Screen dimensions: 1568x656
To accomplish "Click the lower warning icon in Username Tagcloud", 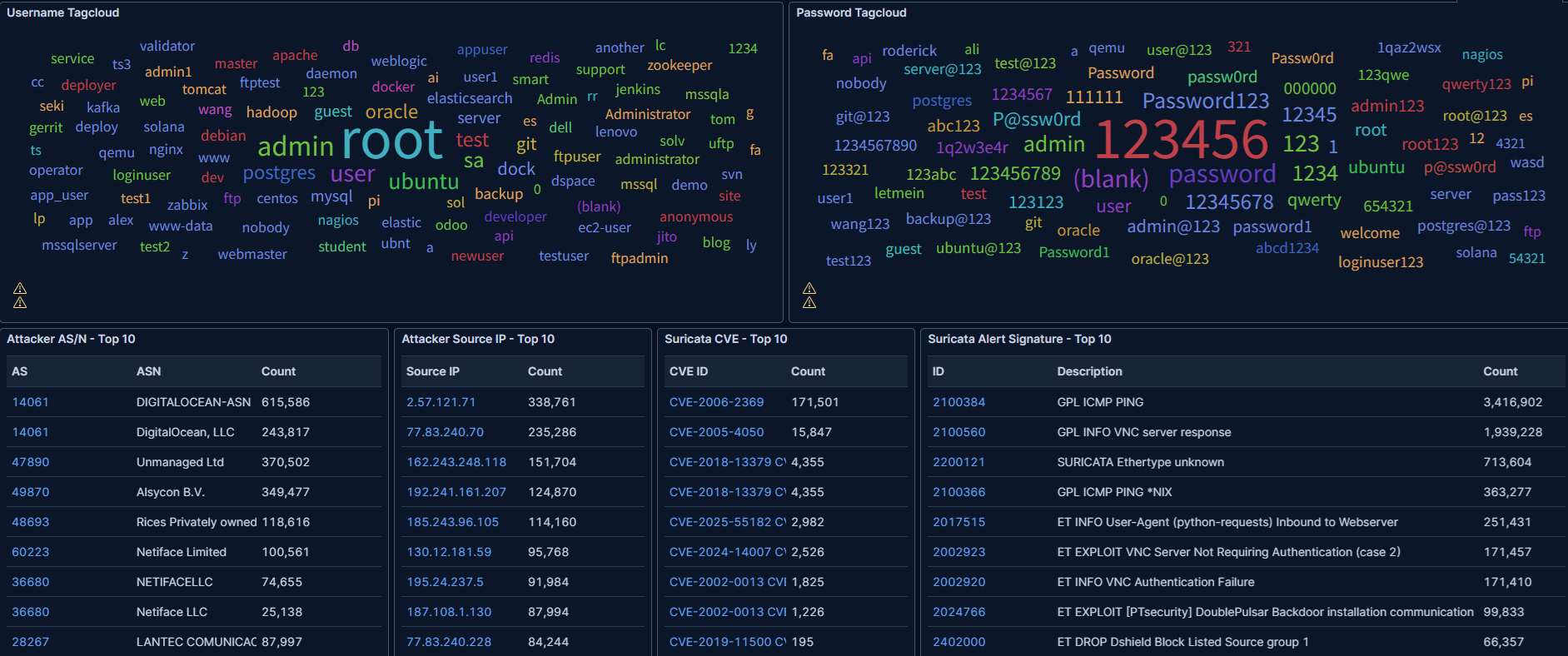I will click(x=20, y=302).
